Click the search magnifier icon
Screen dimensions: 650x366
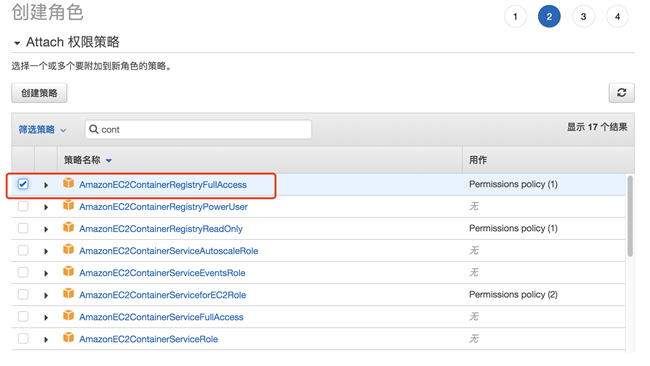point(94,129)
